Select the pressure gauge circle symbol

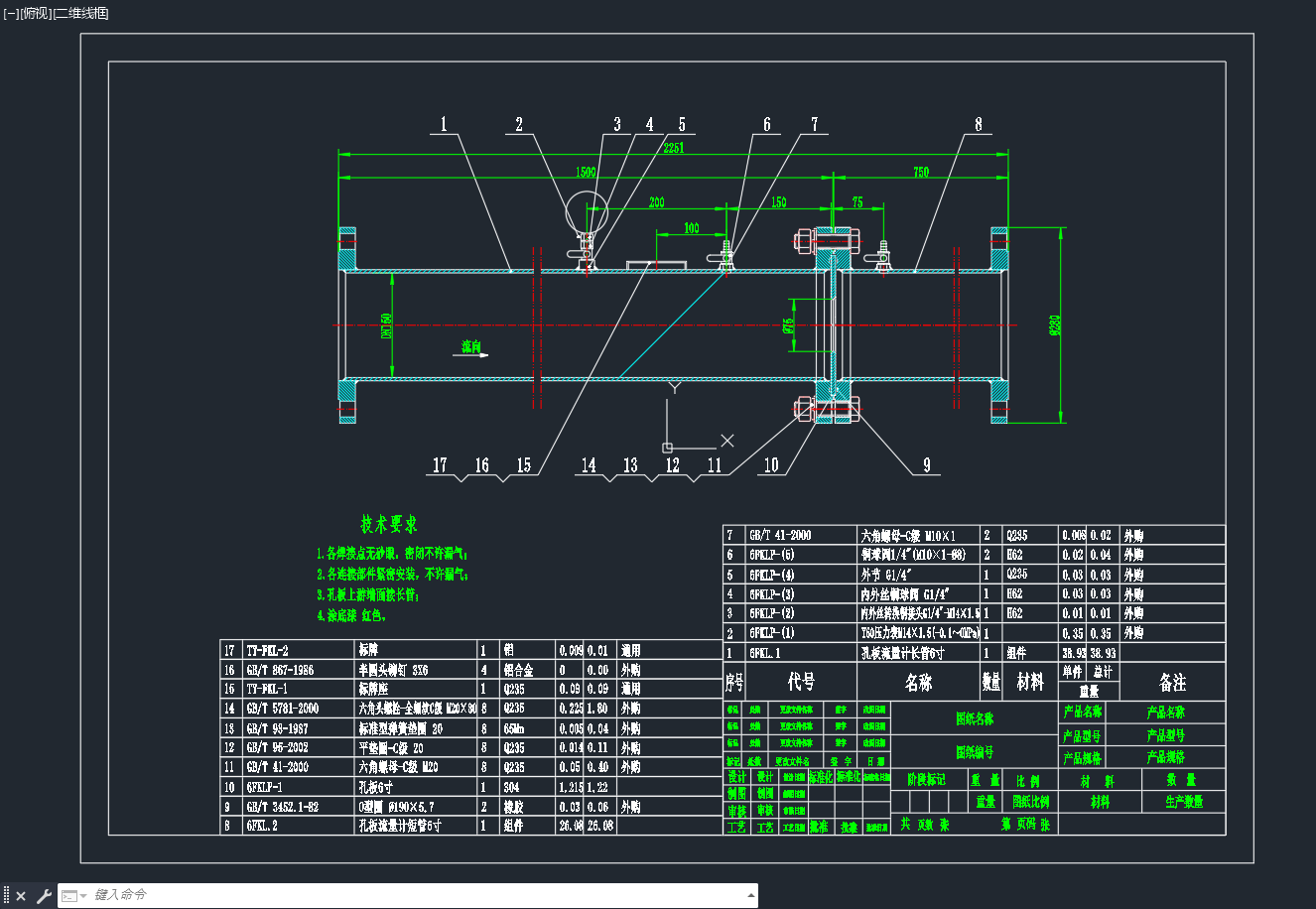click(586, 210)
